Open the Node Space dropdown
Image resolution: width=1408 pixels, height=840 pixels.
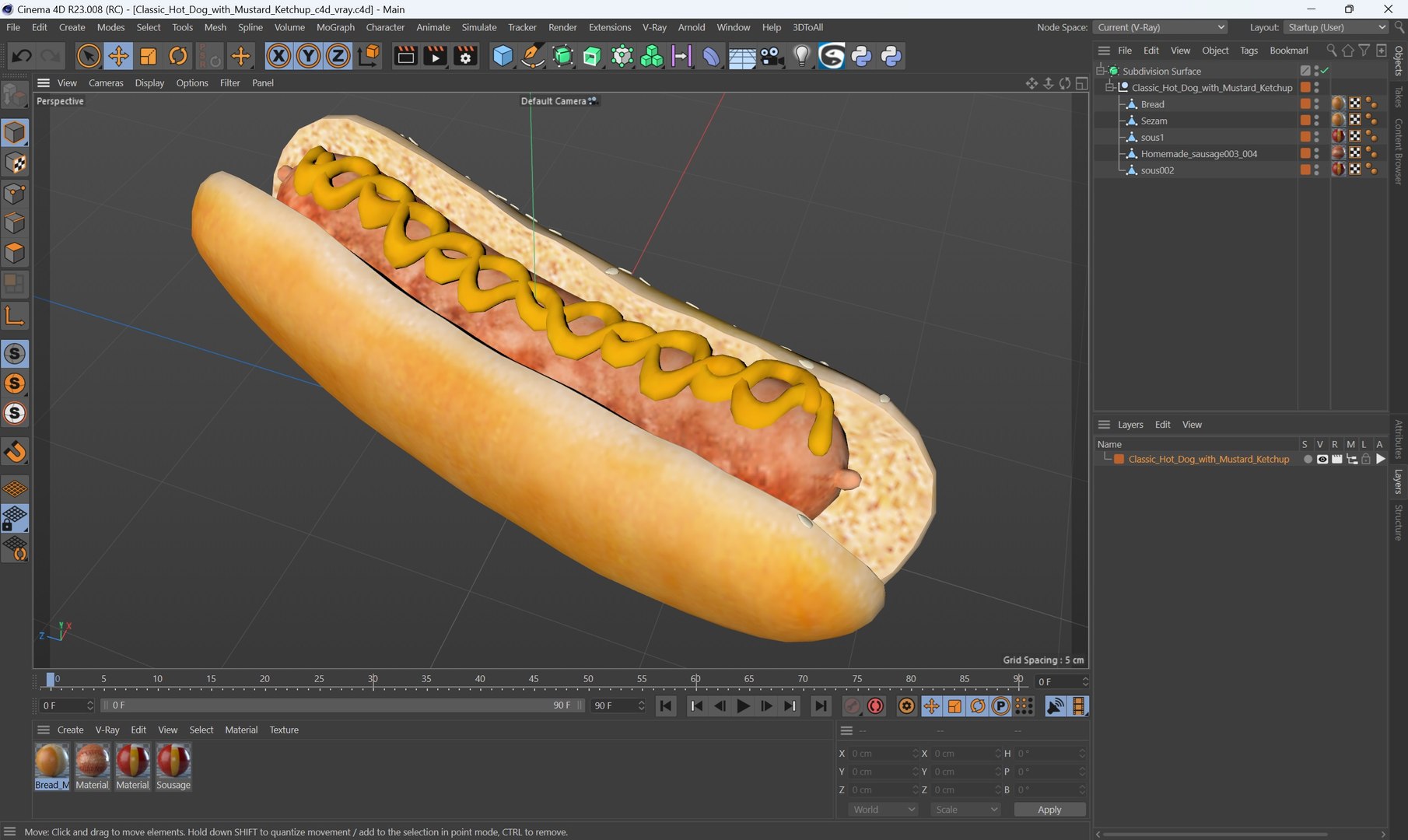(x=1161, y=27)
